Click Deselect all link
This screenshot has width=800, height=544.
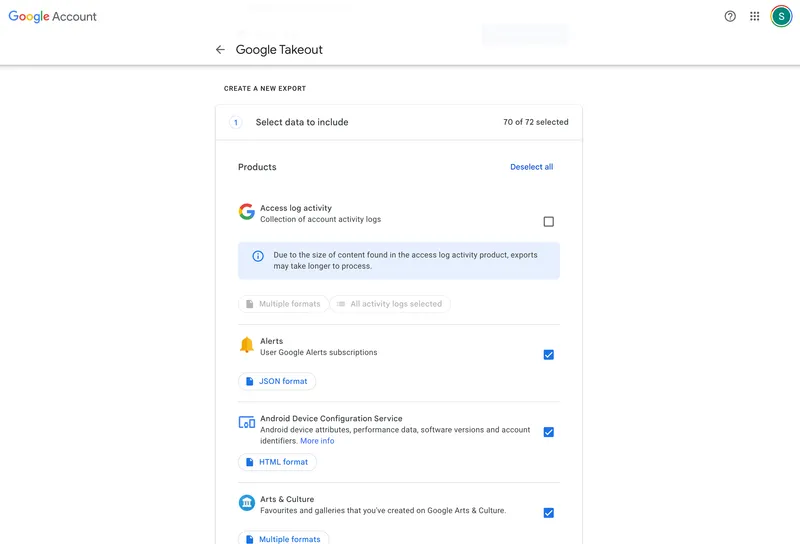click(532, 167)
